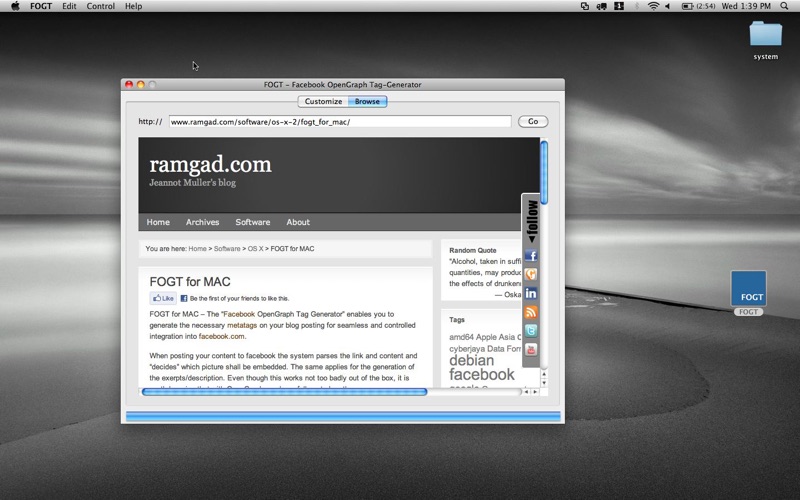The height and width of the screenshot is (500, 800).
Task: Click into the URL address field
Action: (339, 122)
